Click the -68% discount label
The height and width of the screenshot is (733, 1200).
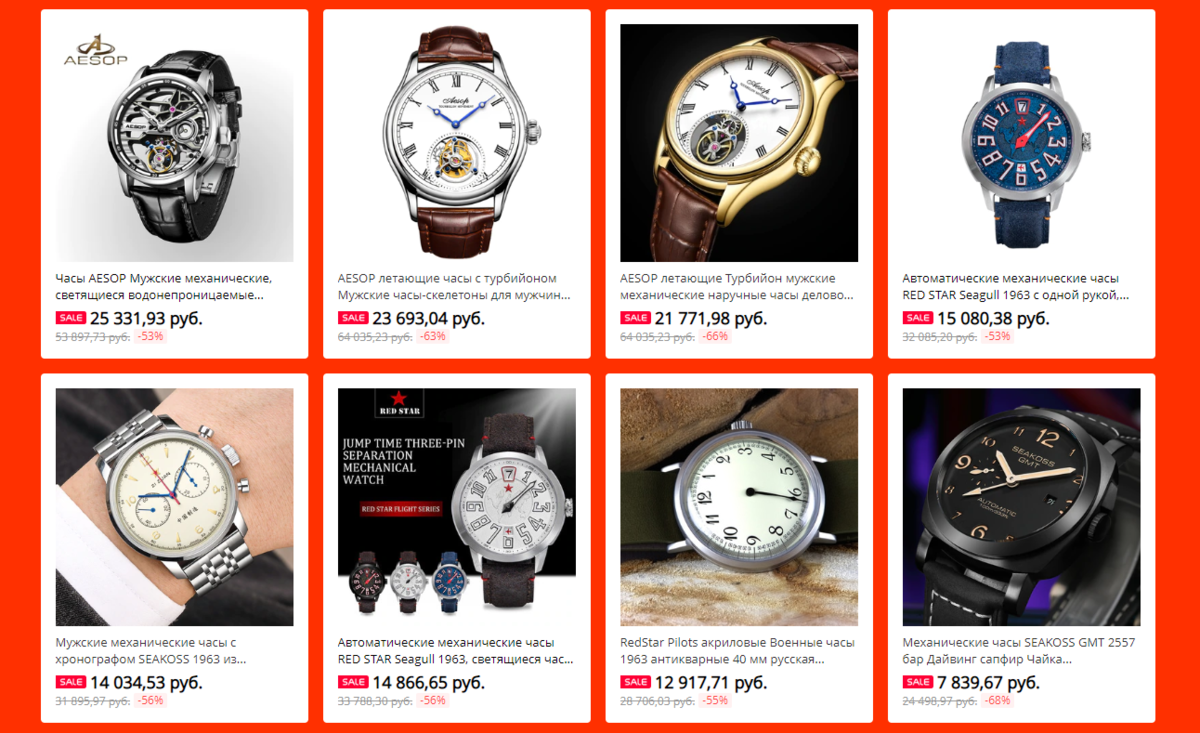coord(997,701)
